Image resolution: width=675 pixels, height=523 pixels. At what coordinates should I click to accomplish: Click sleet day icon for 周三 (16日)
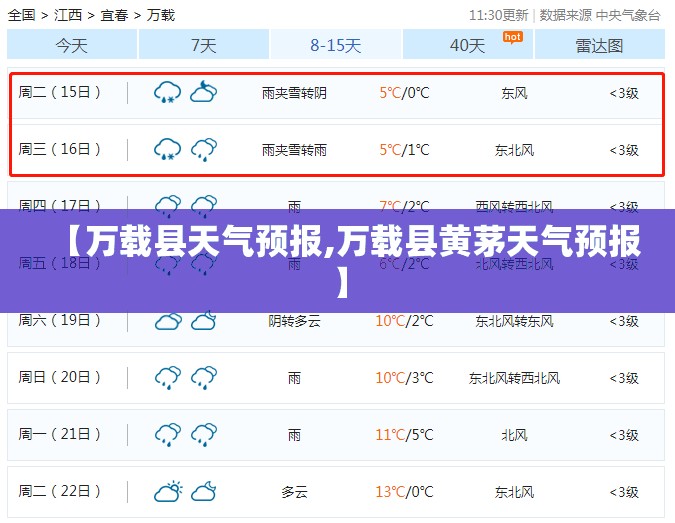tap(167, 149)
